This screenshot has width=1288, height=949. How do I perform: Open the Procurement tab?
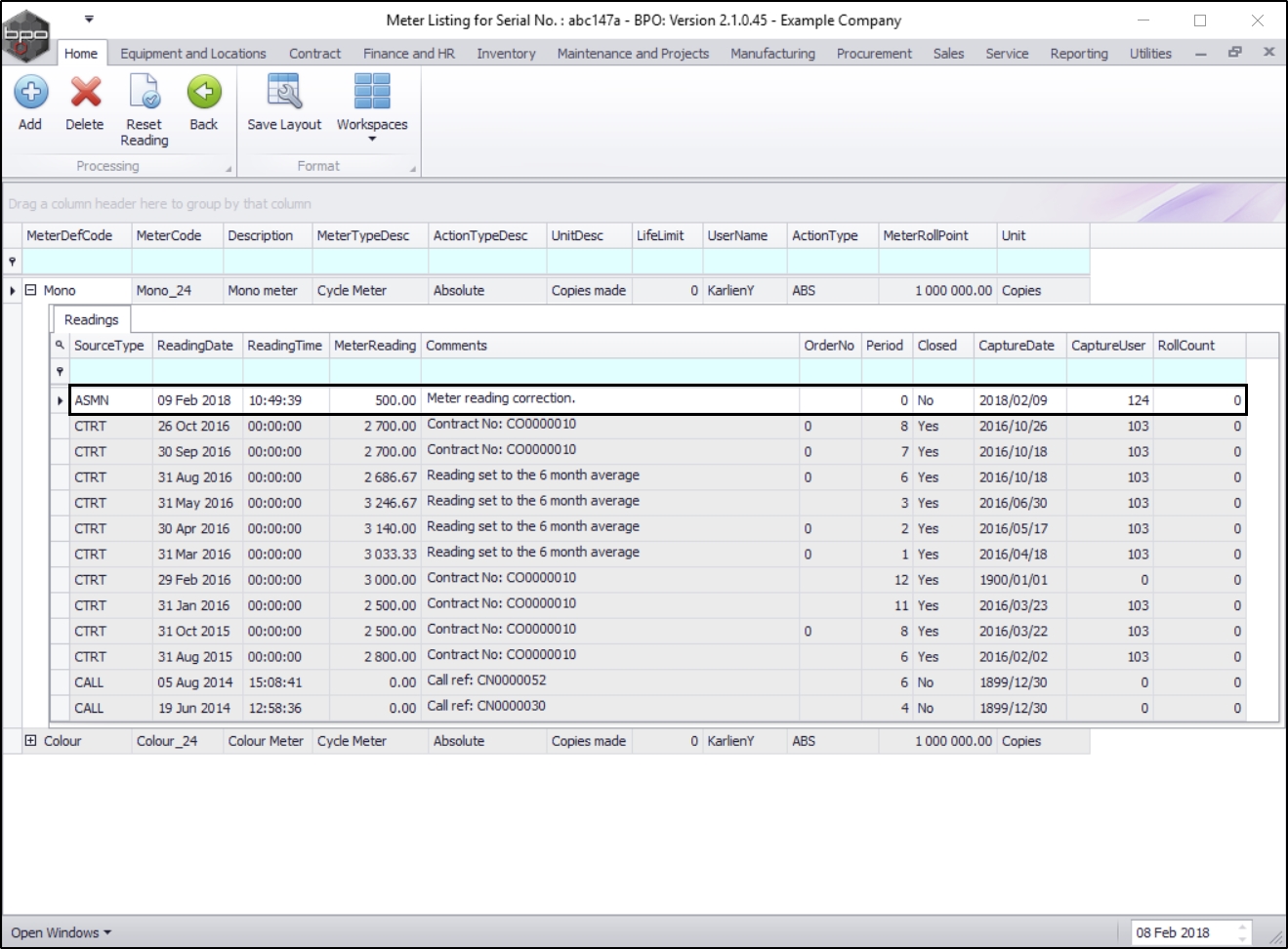(x=874, y=54)
